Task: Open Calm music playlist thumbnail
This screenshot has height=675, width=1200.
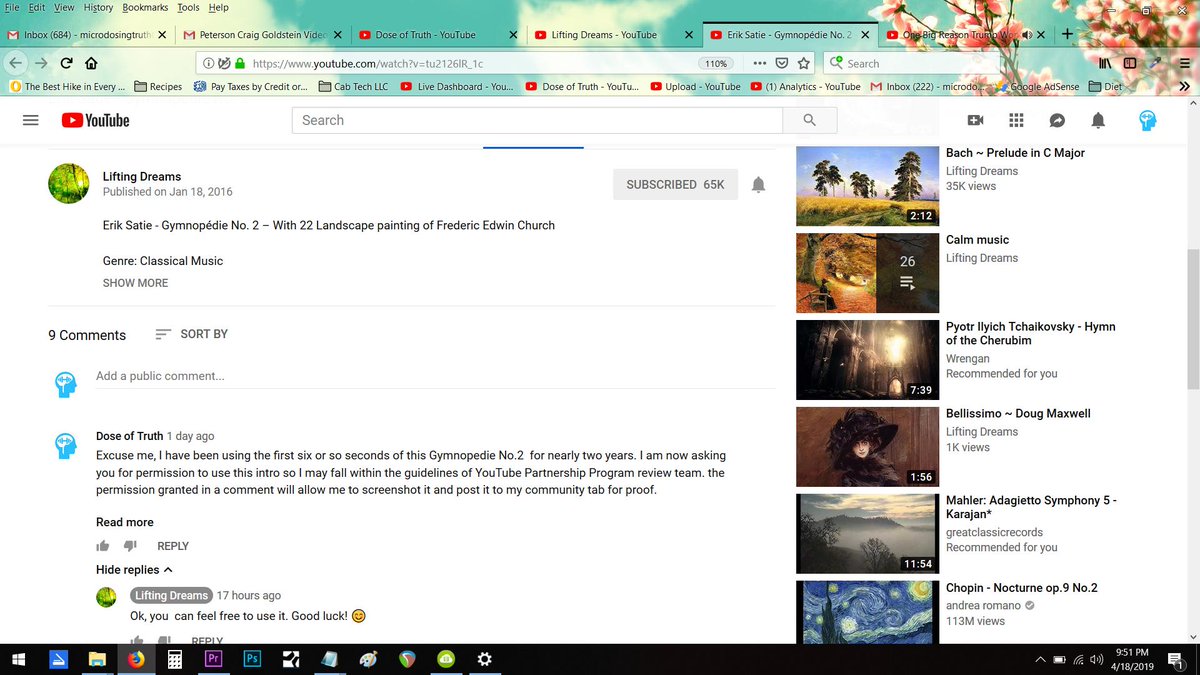Action: 866,273
